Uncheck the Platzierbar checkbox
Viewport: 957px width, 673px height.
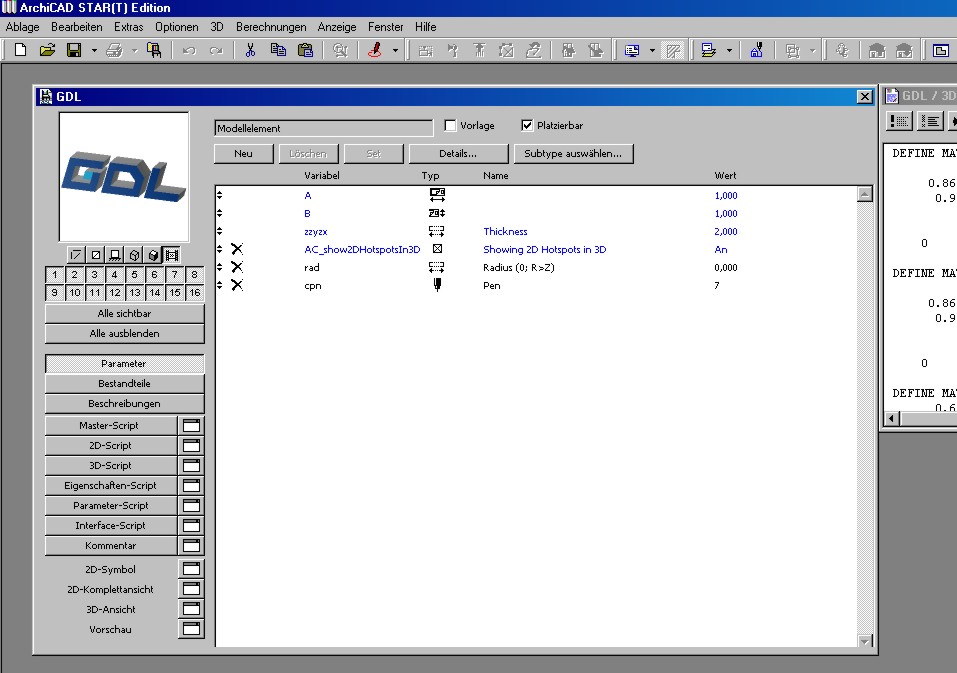click(527, 125)
